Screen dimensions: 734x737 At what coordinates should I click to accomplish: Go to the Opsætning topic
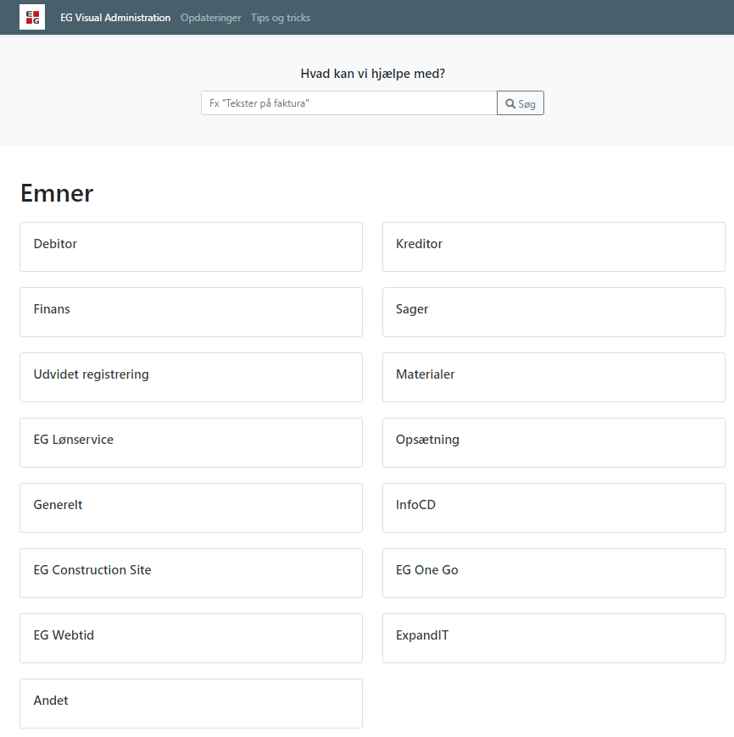click(x=553, y=441)
